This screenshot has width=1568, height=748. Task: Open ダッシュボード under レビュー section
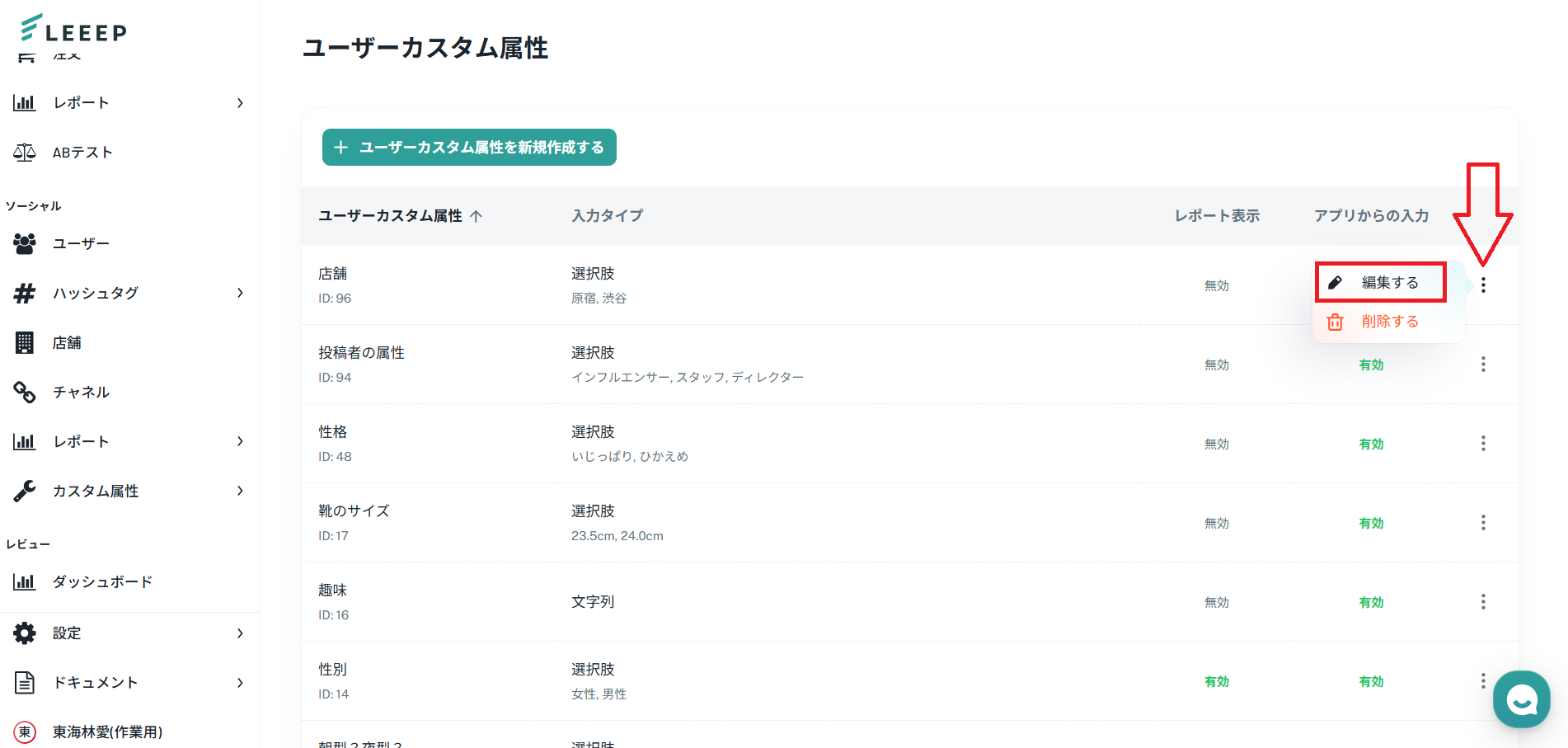click(102, 582)
